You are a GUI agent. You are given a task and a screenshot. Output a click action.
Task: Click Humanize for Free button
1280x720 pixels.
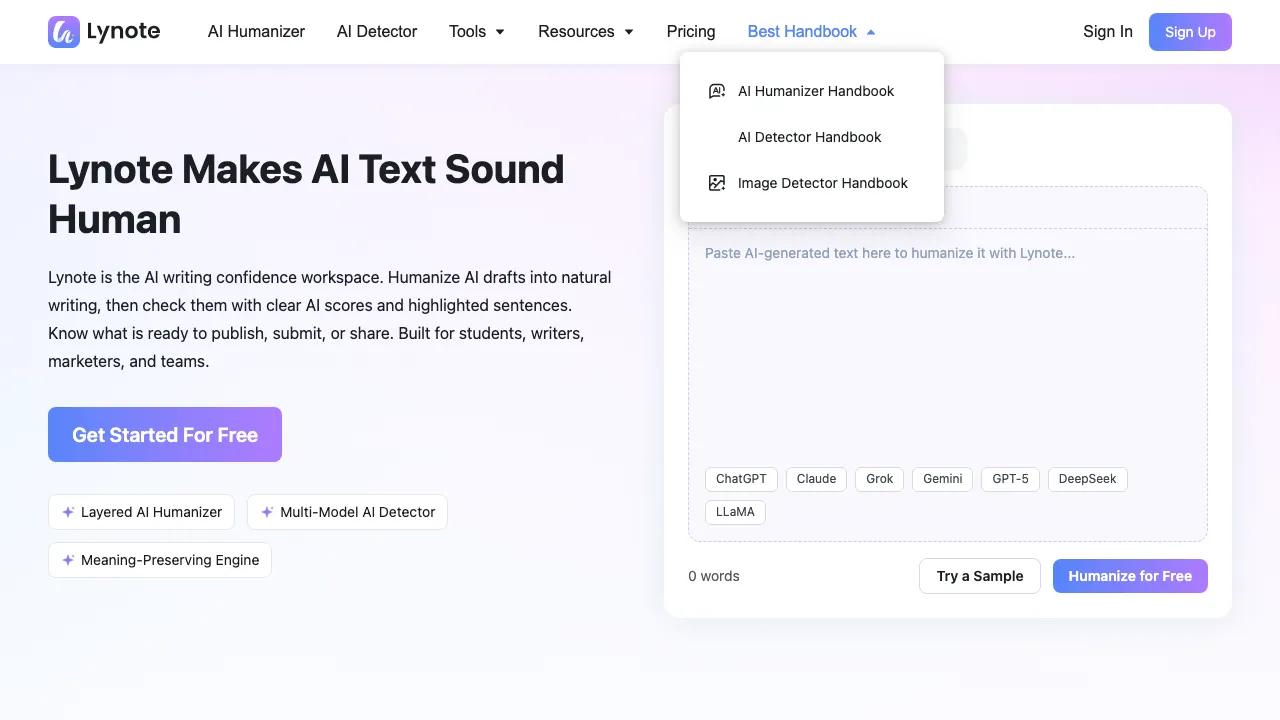coord(1130,576)
